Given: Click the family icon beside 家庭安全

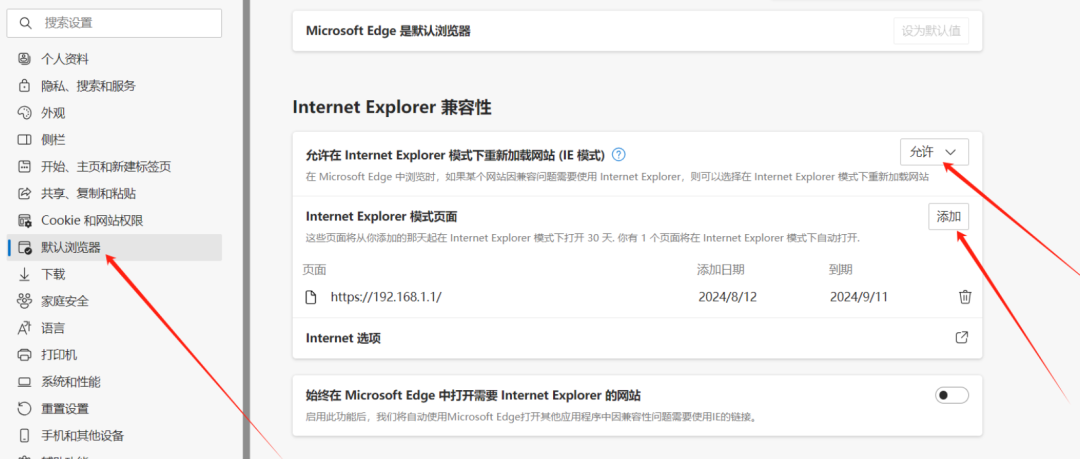Looking at the screenshot, I should click(x=25, y=301).
